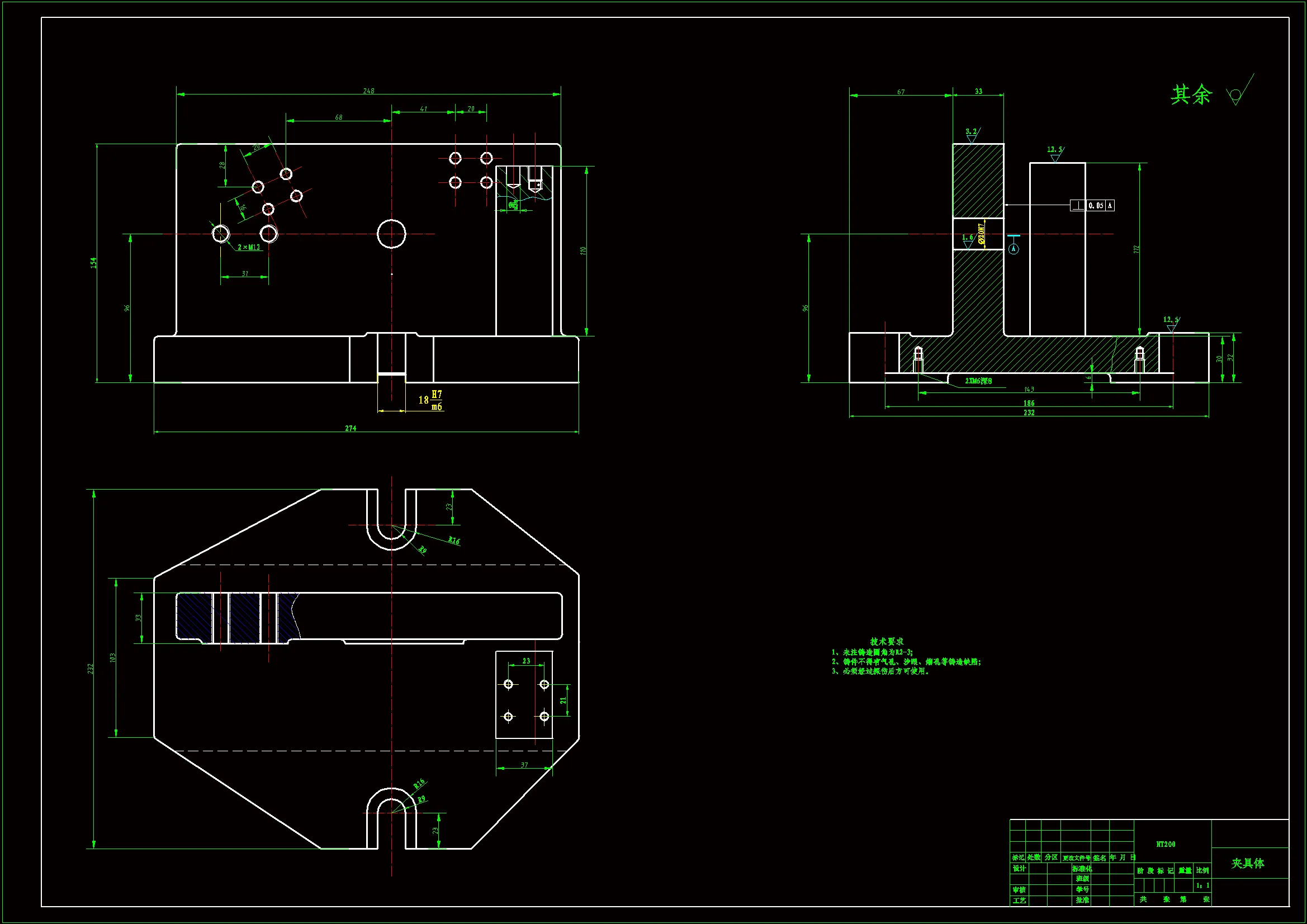Click the 1.6 roughness symbol near bore
The height and width of the screenshot is (924, 1307).
point(968,240)
